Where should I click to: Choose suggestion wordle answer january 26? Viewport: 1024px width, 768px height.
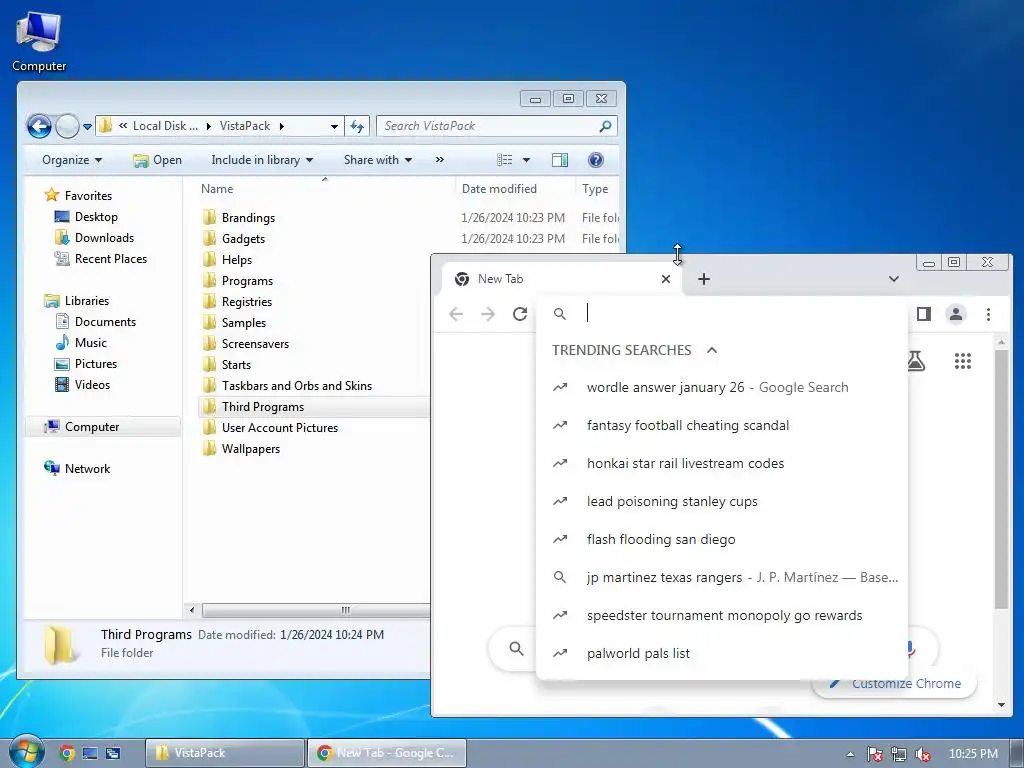coord(722,387)
